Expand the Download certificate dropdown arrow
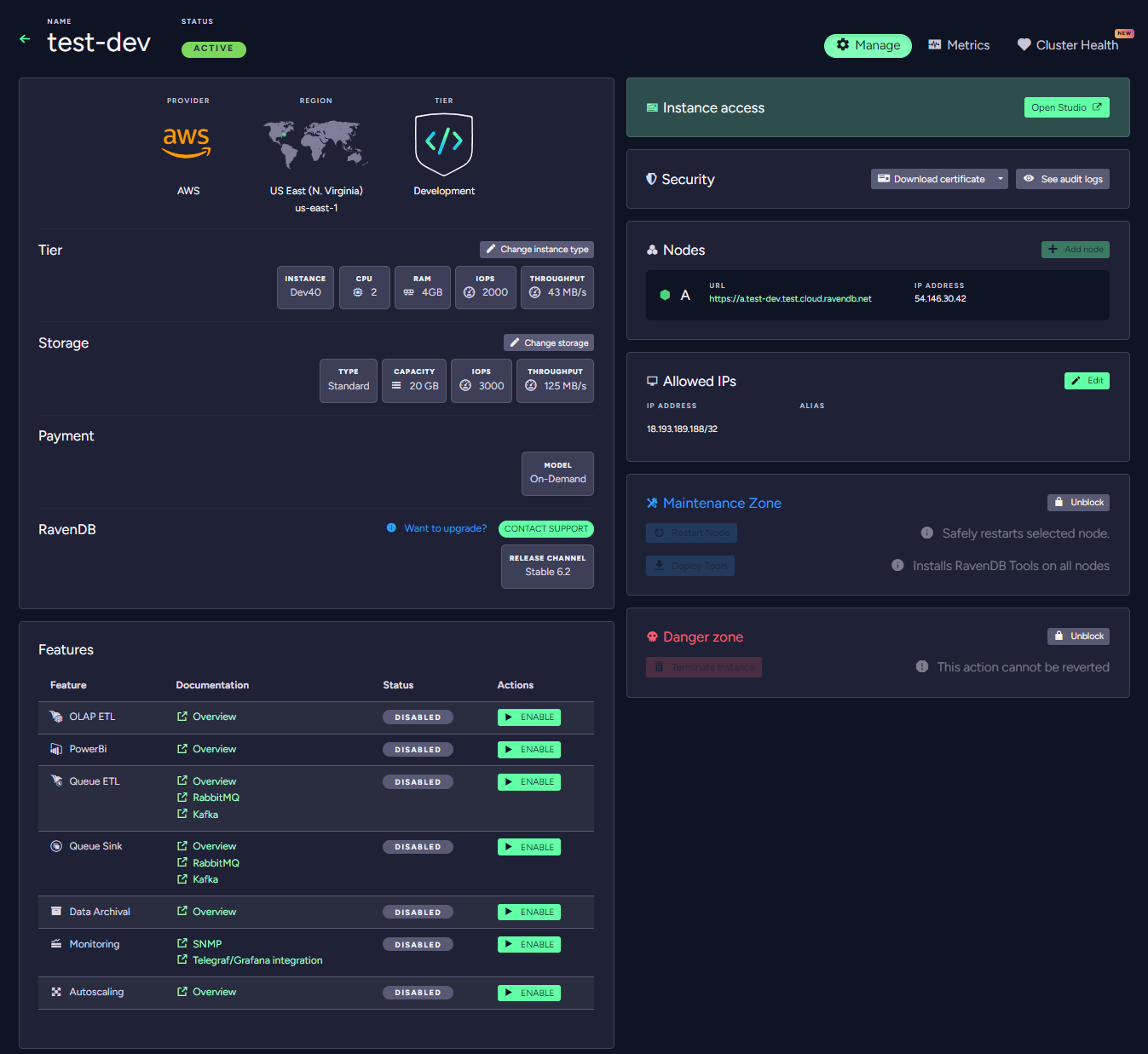The height and width of the screenshot is (1054, 1148). (1001, 179)
